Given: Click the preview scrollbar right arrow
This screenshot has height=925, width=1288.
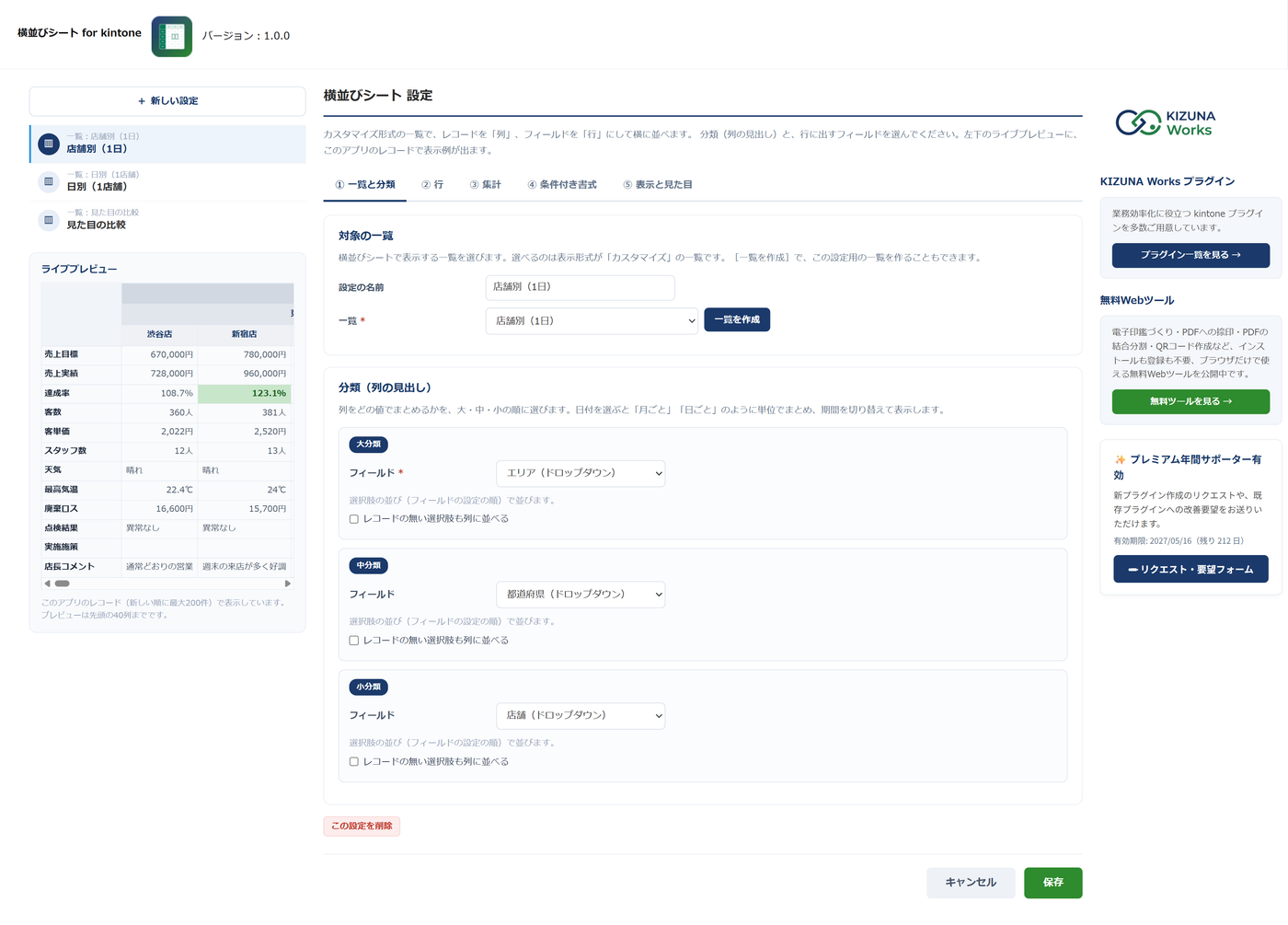Looking at the screenshot, I should 288,584.
